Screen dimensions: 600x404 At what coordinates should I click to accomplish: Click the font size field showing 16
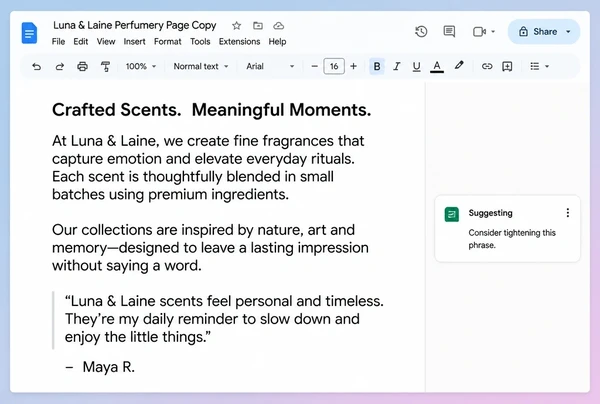click(x=334, y=66)
